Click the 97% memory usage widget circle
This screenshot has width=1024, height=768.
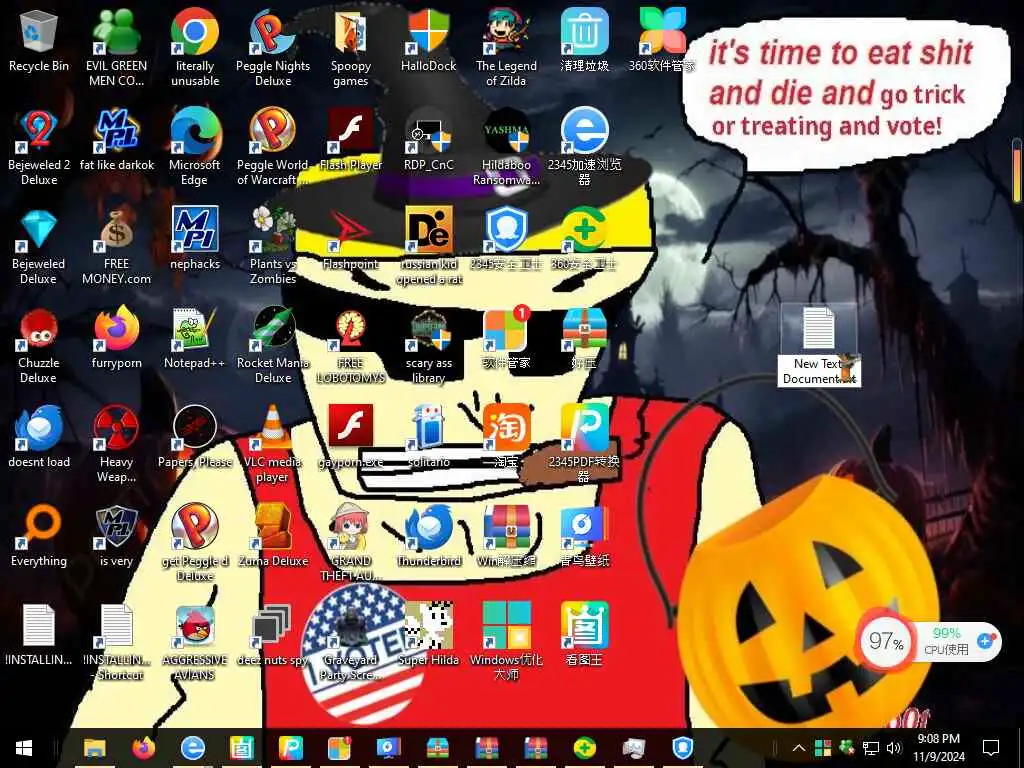point(886,642)
